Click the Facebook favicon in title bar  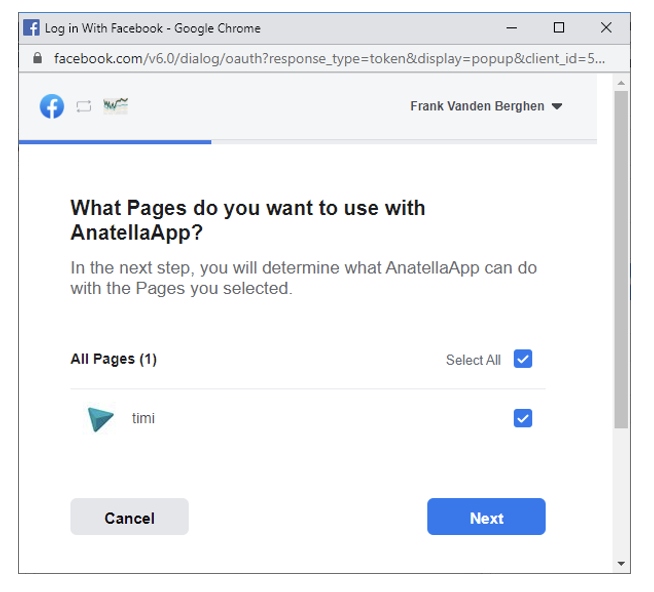point(31,28)
